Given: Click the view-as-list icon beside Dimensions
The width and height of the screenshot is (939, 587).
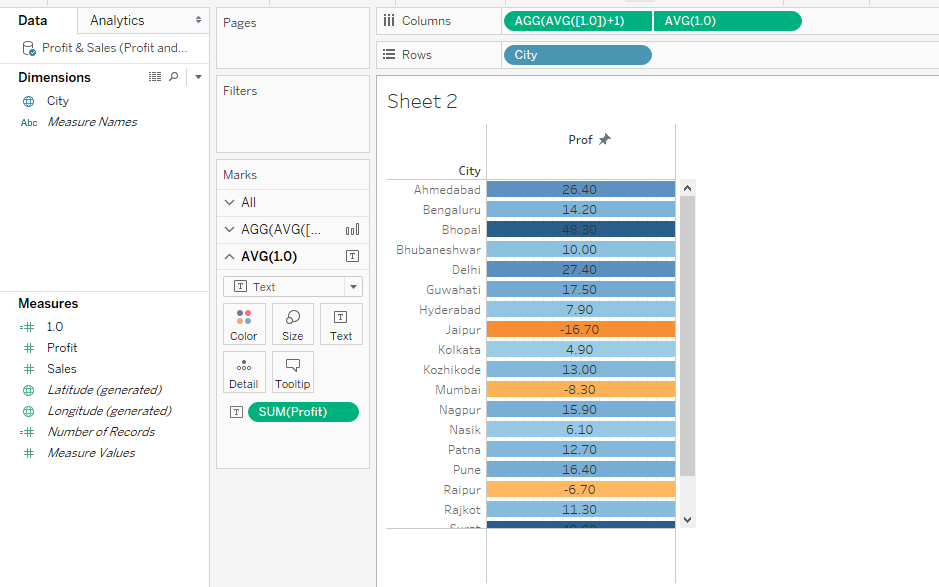Looking at the screenshot, I should pyautogui.click(x=155, y=77).
